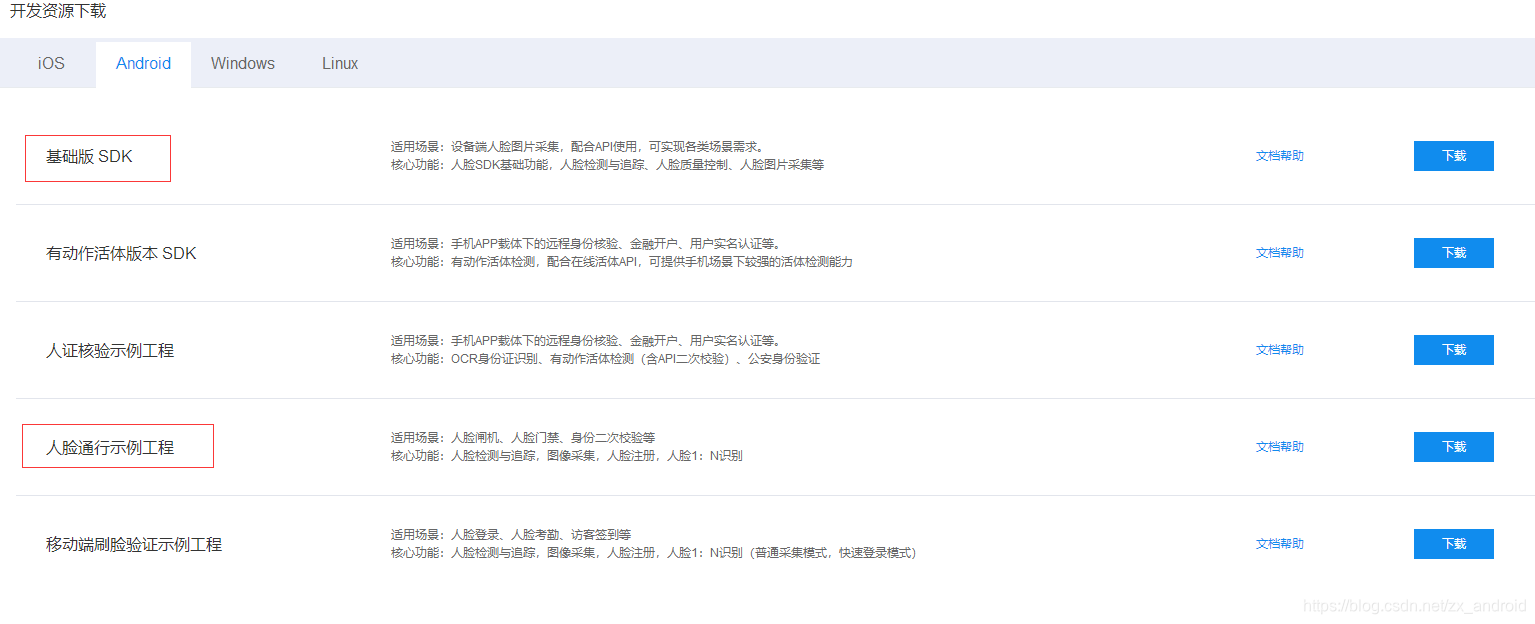The height and width of the screenshot is (624, 1535).
Task: Download the 人脸通行示例工程
Action: coord(1453,447)
